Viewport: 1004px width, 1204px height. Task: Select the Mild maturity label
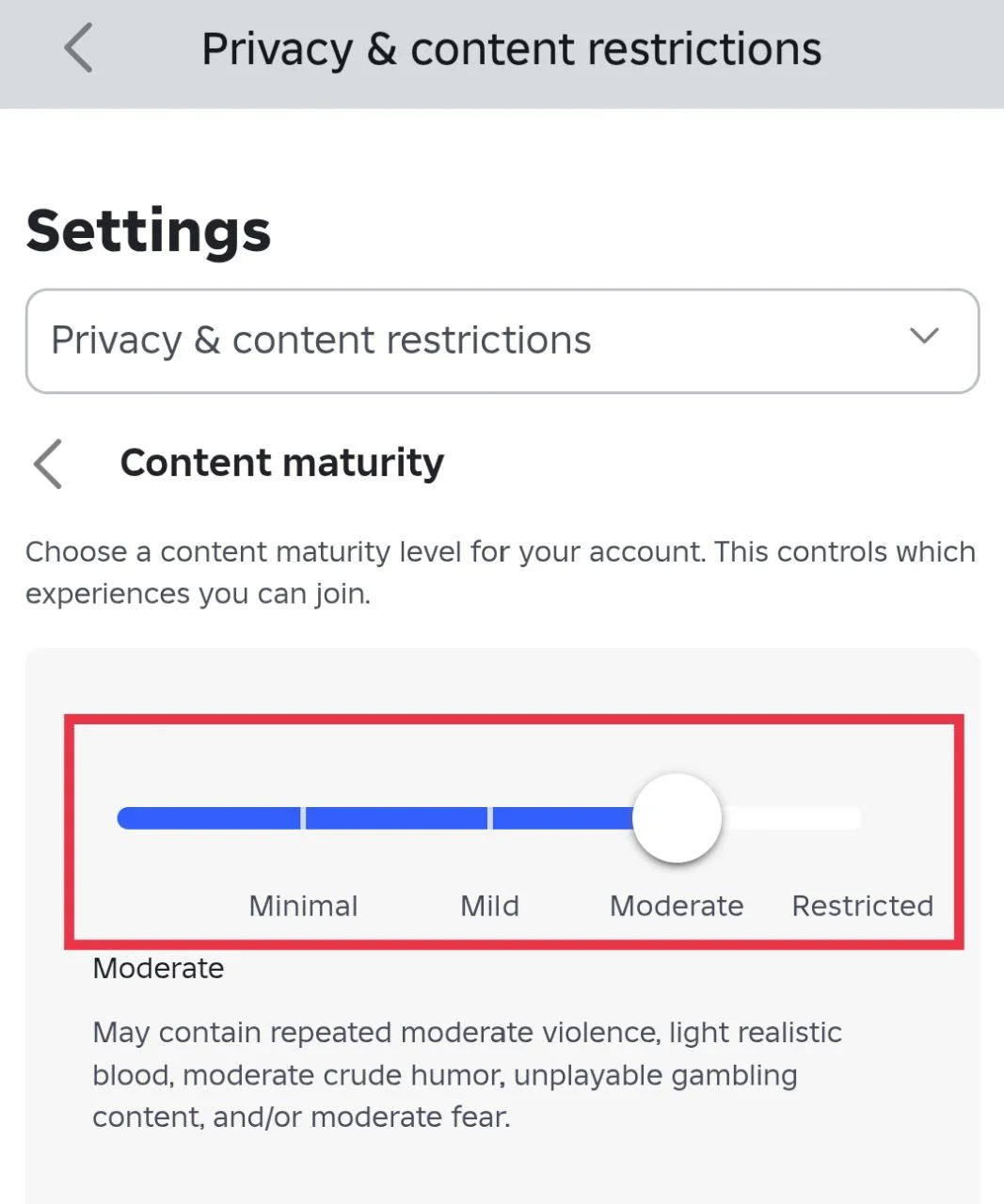pos(489,906)
